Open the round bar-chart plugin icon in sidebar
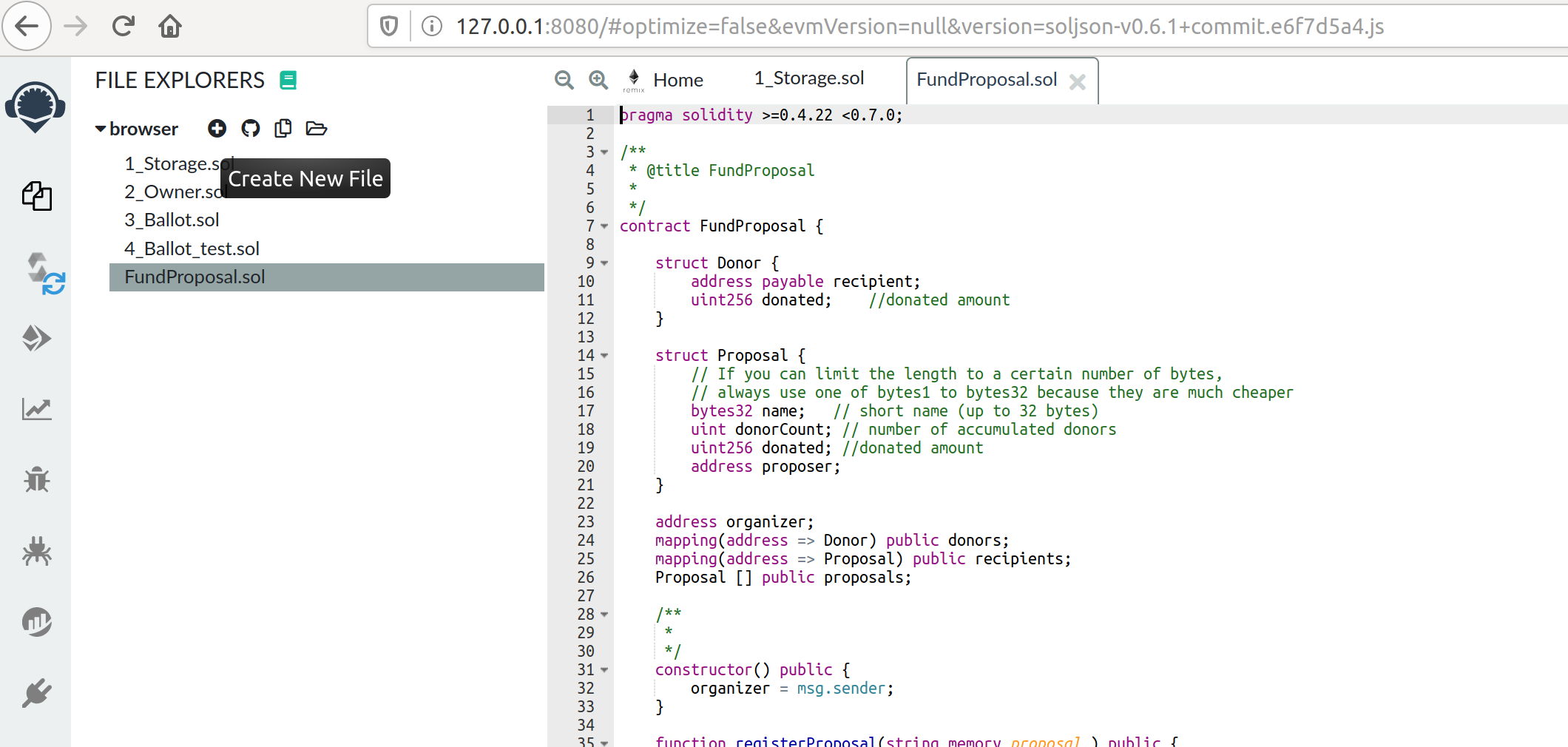 pyautogui.click(x=36, y=622)
